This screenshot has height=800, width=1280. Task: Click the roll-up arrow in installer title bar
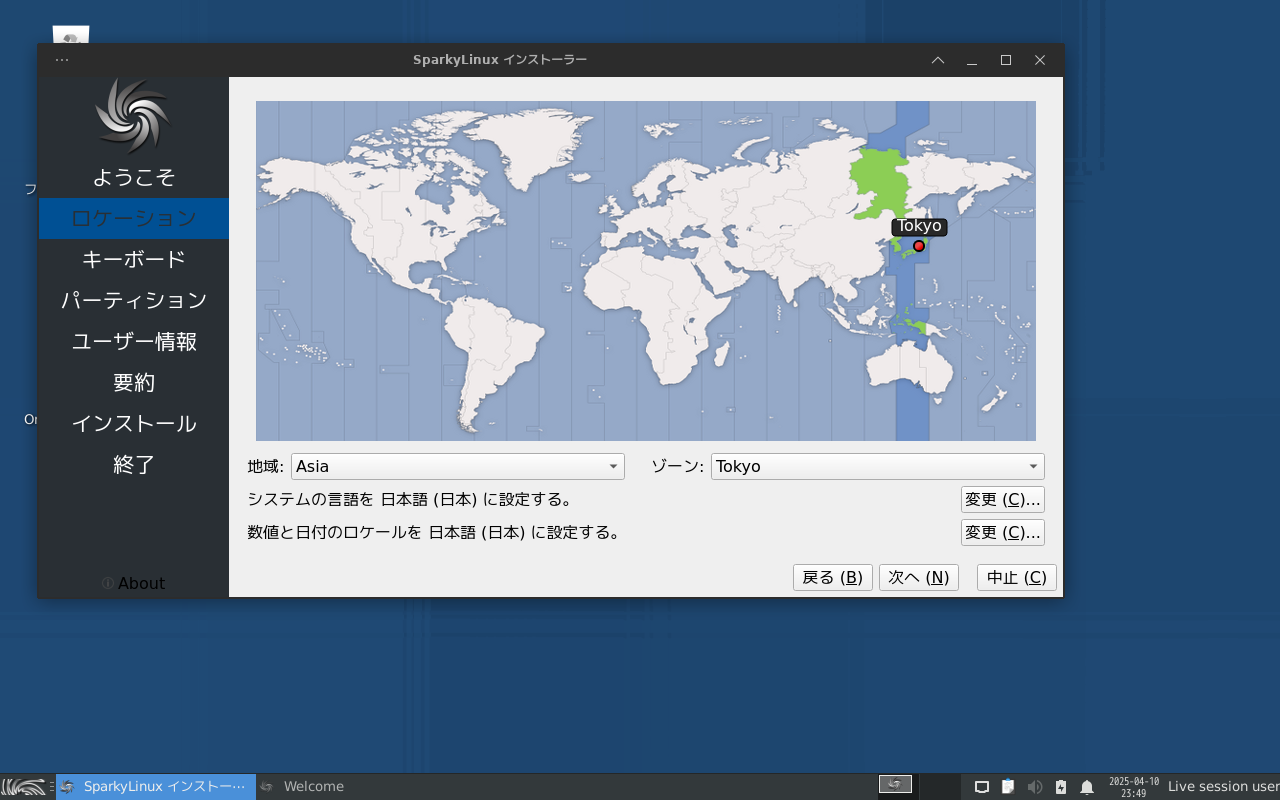click(x=938, y=60)
